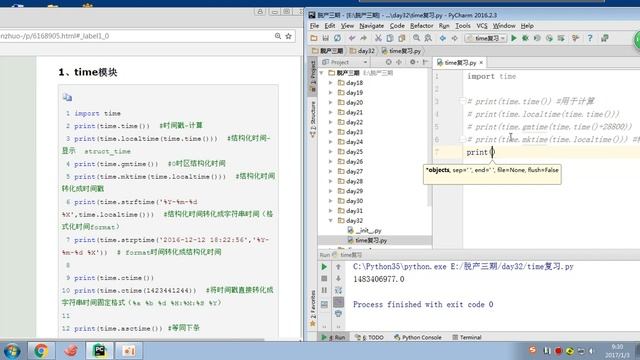Stop the process in the Run panel
Image resolution: width=640 pixels, height=360 pixels.
[x=324, y=278]
